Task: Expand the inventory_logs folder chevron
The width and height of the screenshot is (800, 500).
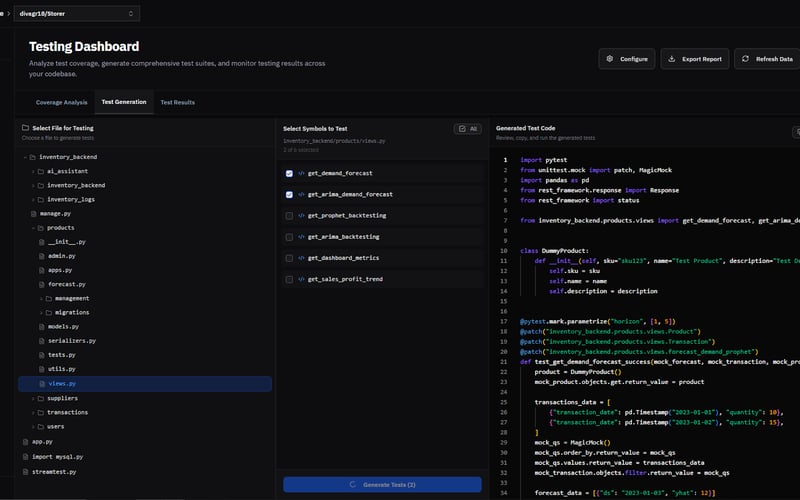Action: [33, 199]
